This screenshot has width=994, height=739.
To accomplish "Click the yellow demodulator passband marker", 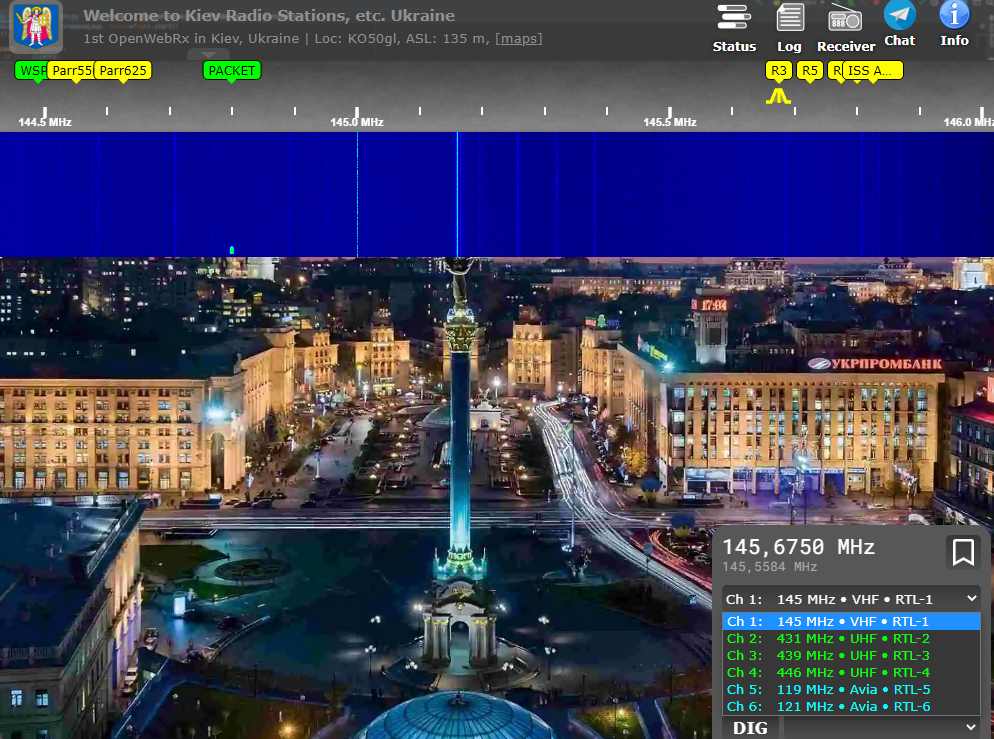I will (x=778, y=97).
